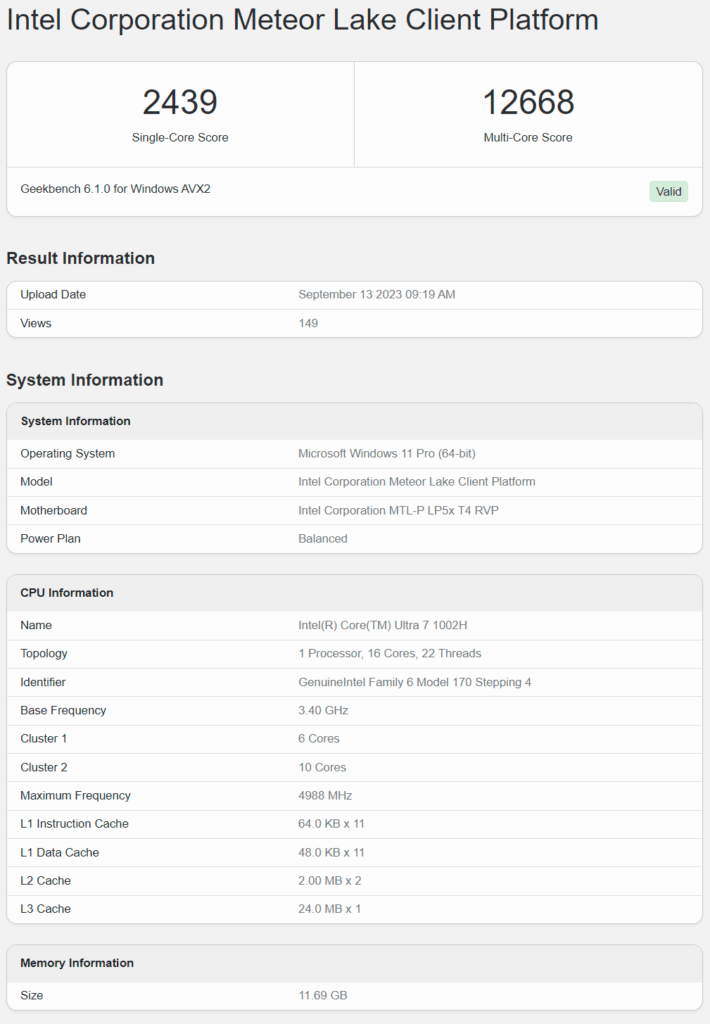Viewport: 710px width, 1024px height.
Task: Click the green Valid badge
Action: click(x=669, y=191)
